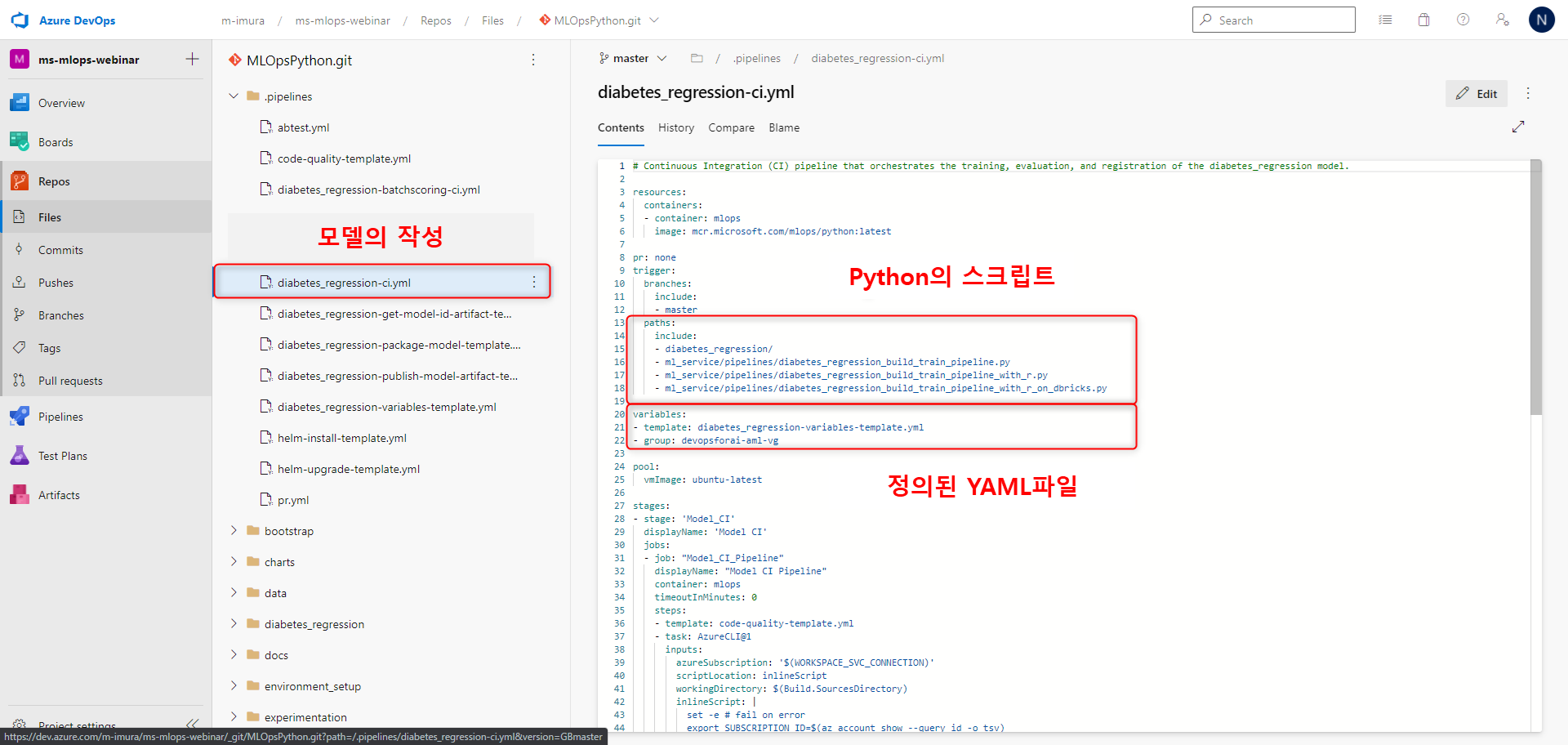Open the work items list icon in header
The height and width of the screenshot is (745, 1568).
click(1385, 20)
